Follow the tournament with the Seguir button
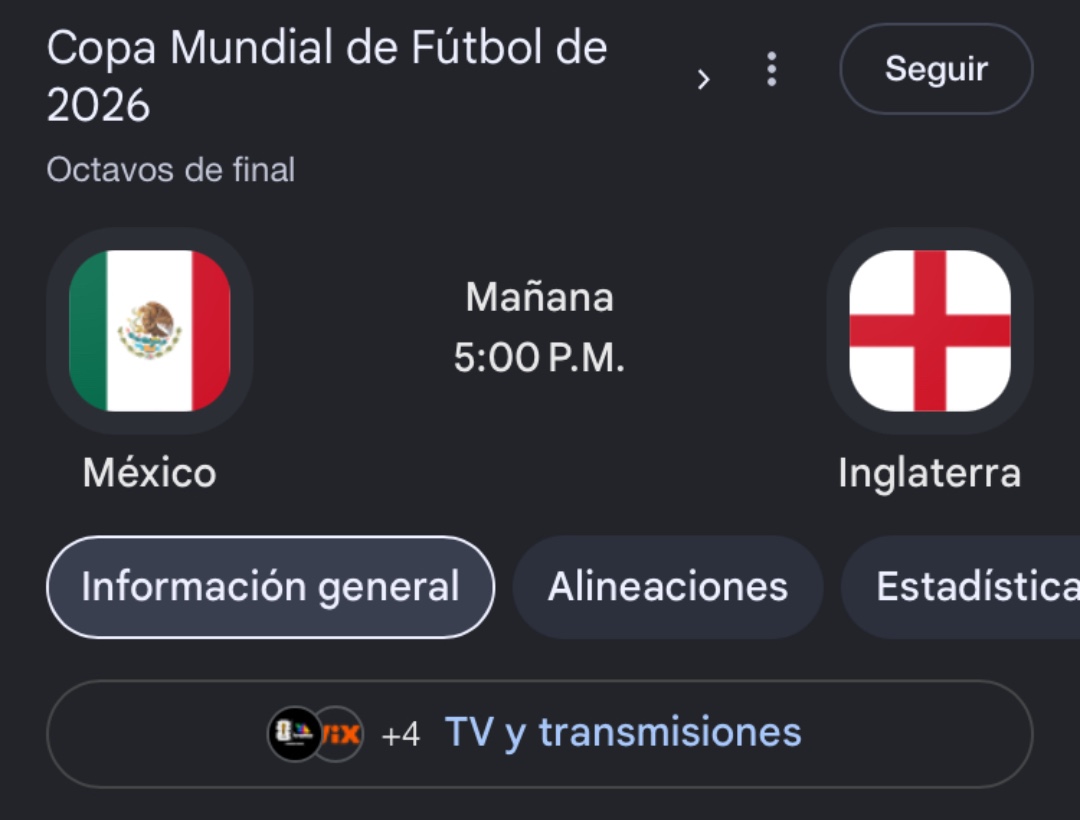1080x820 pixels. coord(936,69)
